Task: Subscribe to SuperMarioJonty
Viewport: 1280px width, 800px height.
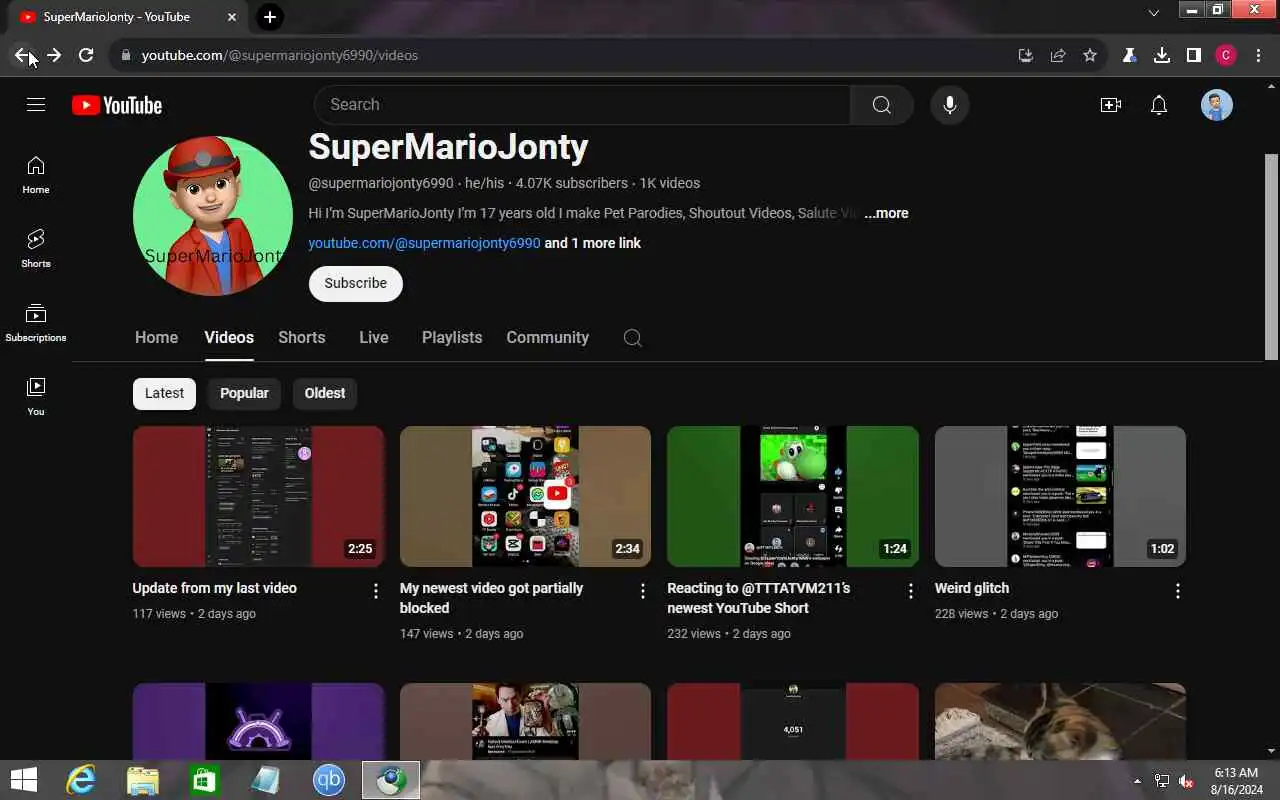Action: click(355, 283)
